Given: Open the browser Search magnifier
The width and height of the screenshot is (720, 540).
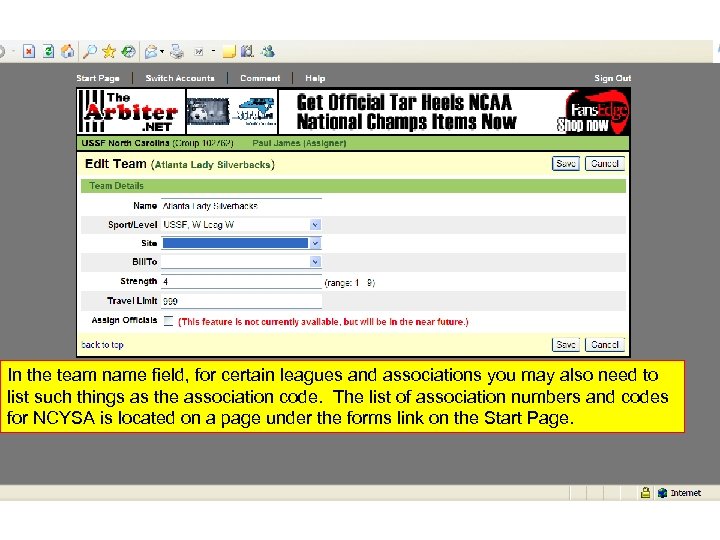Looking at the screenshot, I should coord(90,51).
